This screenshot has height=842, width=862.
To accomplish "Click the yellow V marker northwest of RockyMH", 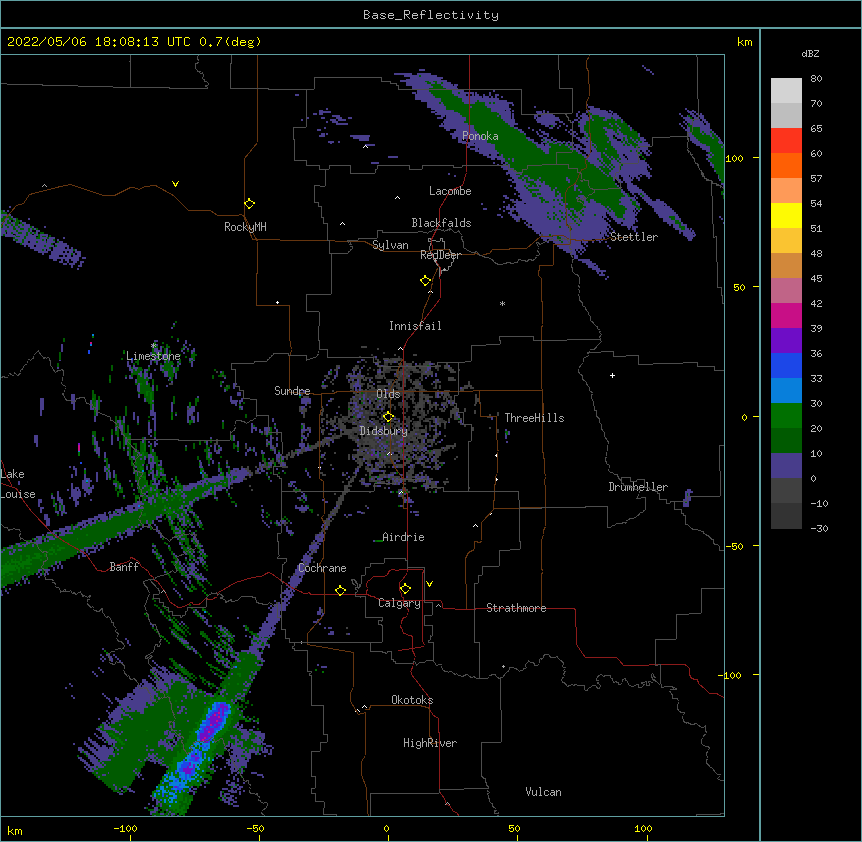I will pos(175,184).
